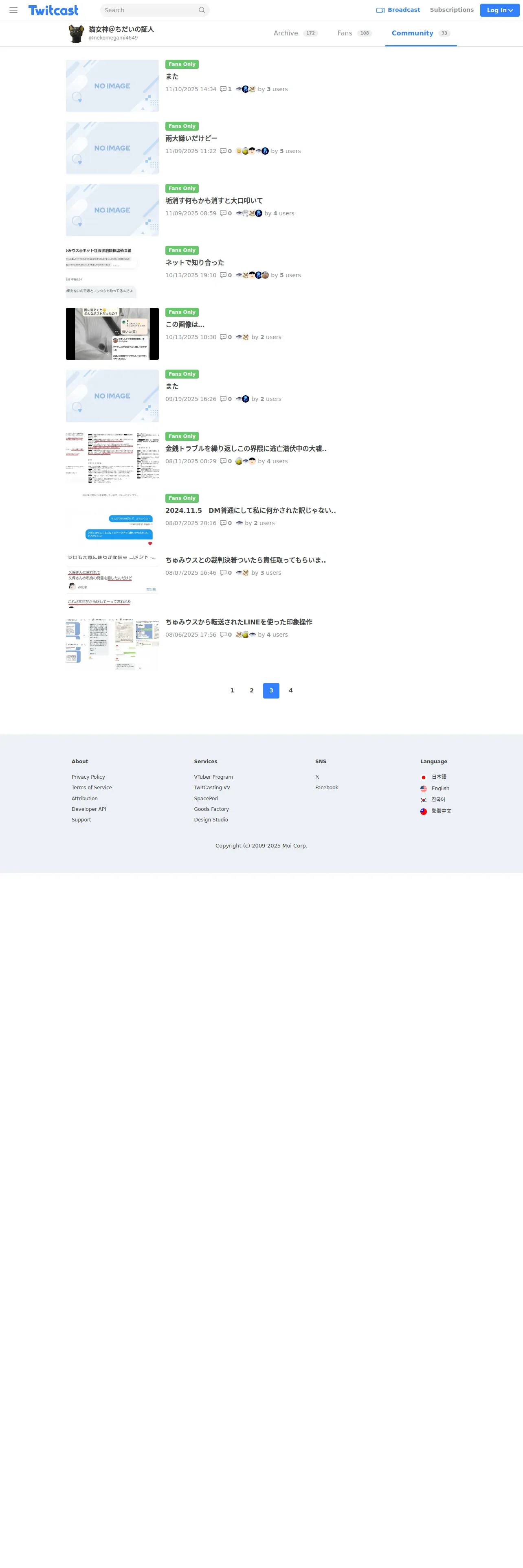The image size is (523, 1568).
Task: Click comment icon on 08/07/2025 20:16 post
Action: [223, 523]
